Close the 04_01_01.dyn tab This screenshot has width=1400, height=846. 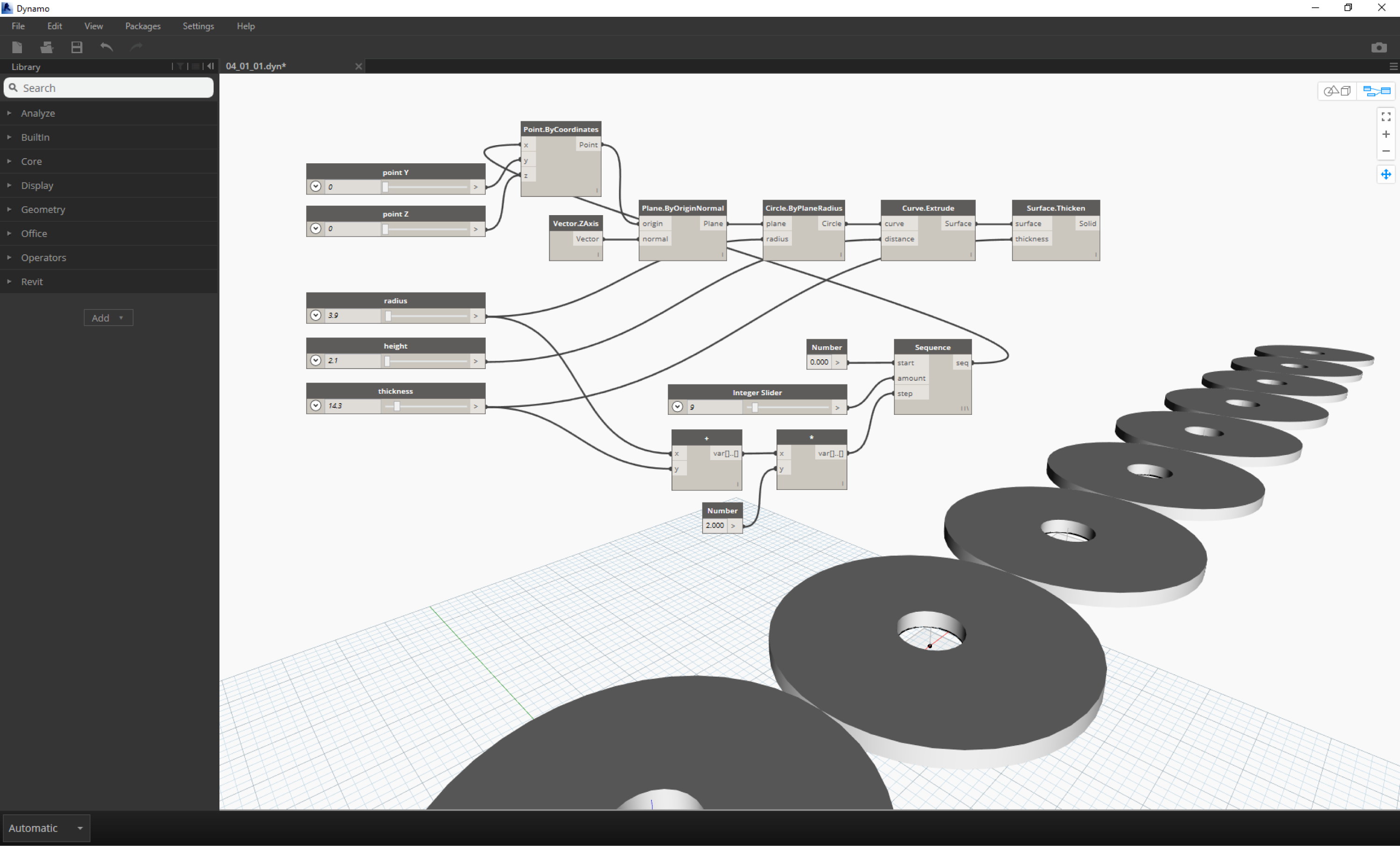point(358,66)
